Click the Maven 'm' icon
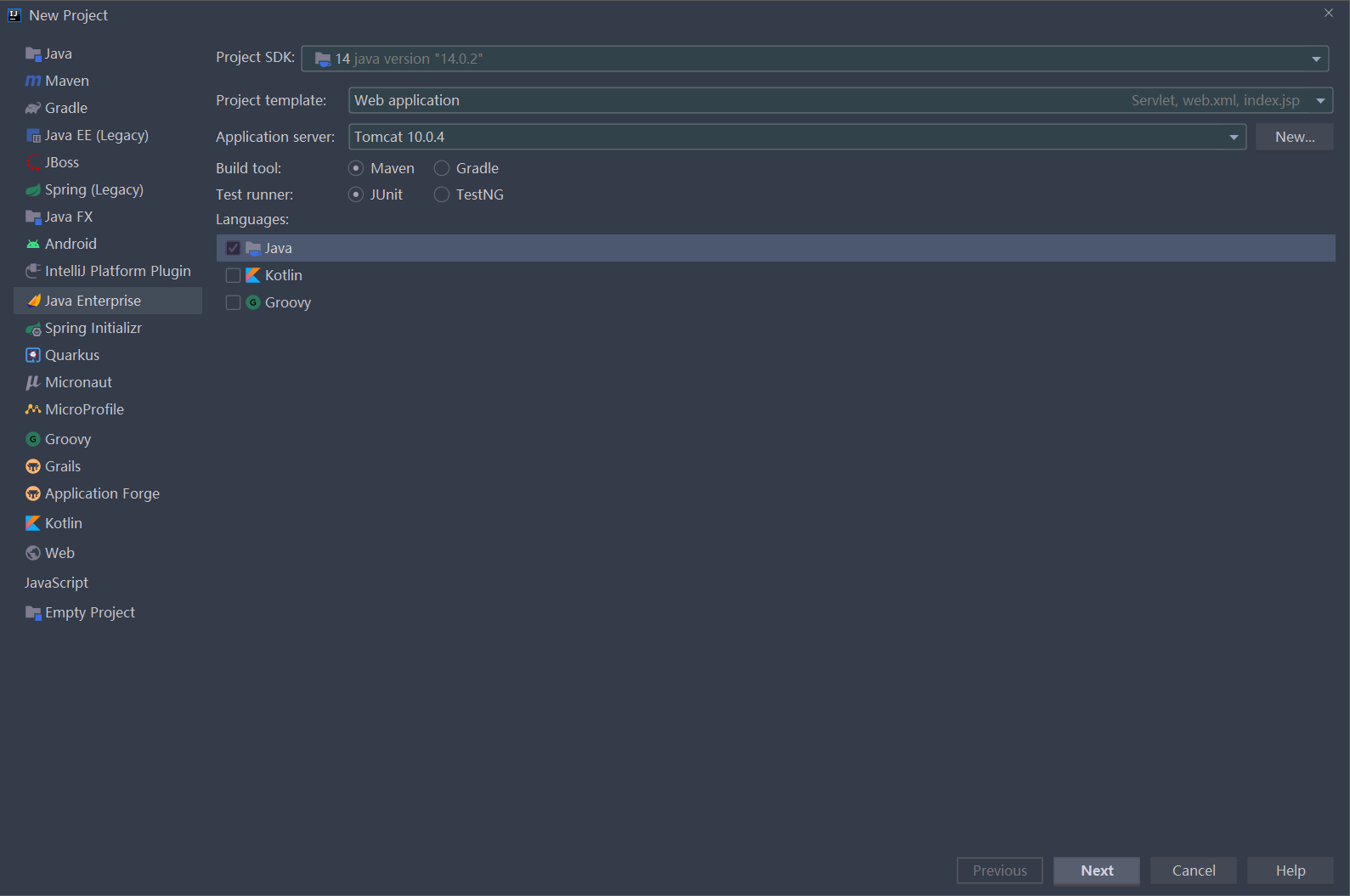Screen dimensions: 1350x896 33,82
